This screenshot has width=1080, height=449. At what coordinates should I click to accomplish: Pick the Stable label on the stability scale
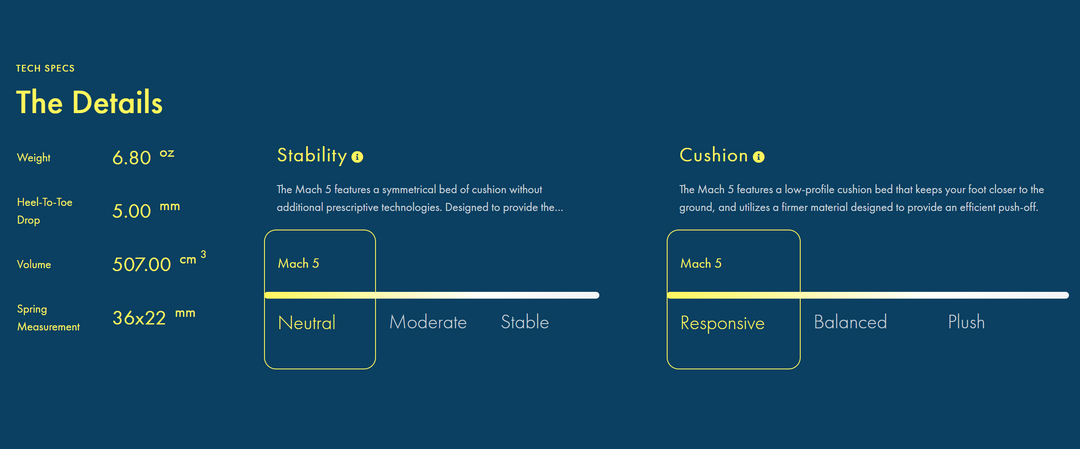click(x=525, y=323)
